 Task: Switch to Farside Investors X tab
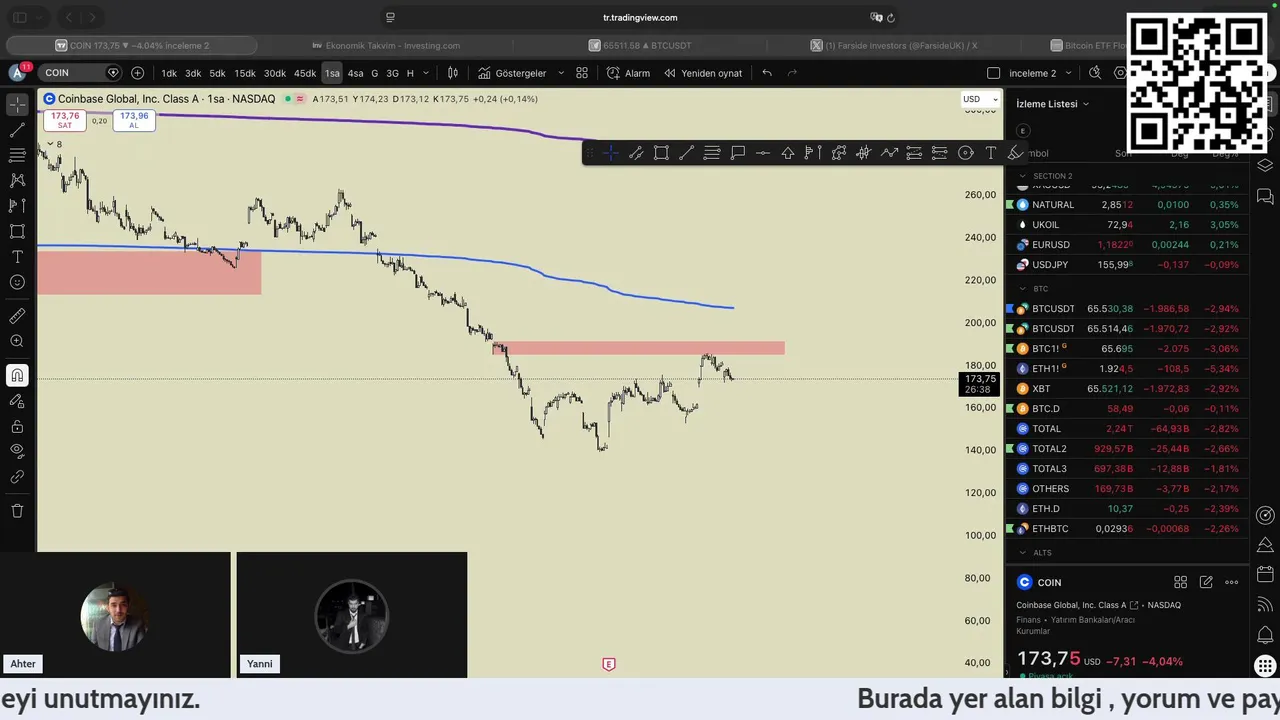coord(894,46)
